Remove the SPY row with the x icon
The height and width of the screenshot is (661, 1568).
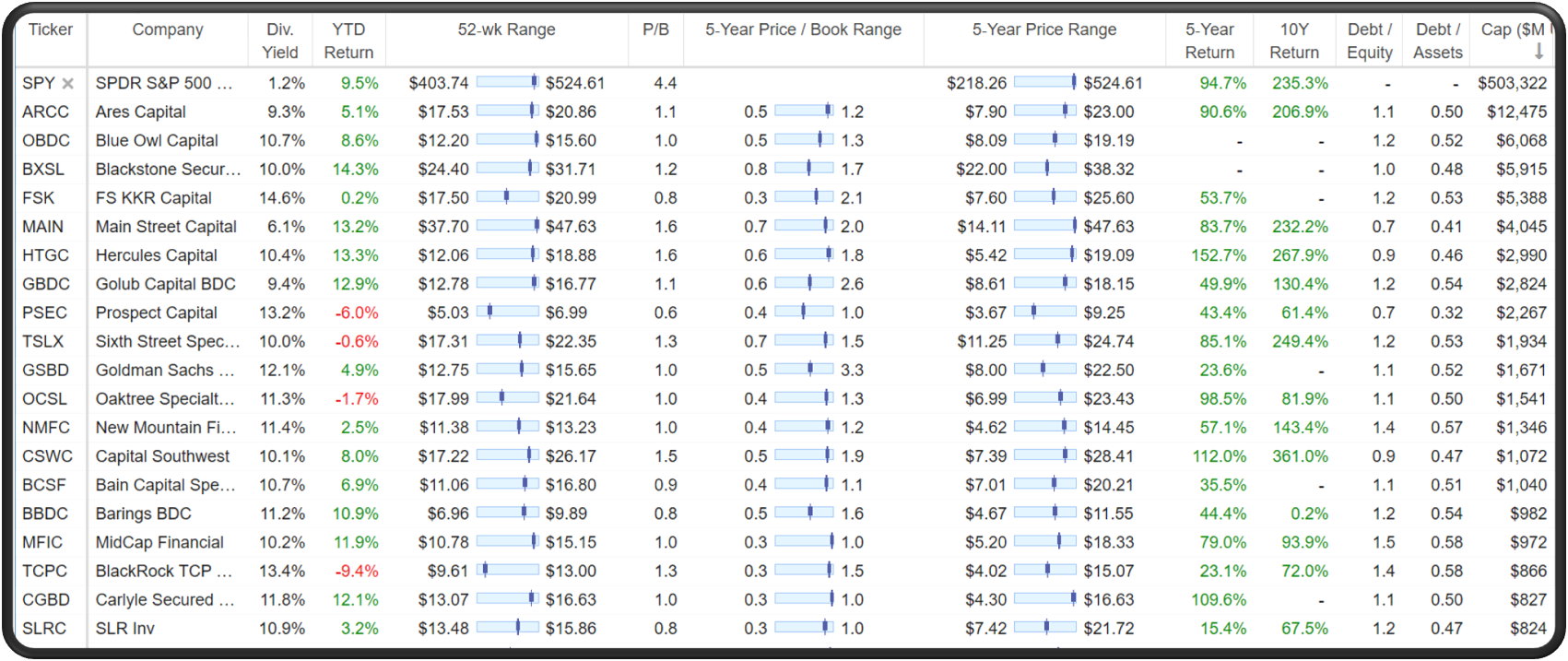(x=67, y=84)
